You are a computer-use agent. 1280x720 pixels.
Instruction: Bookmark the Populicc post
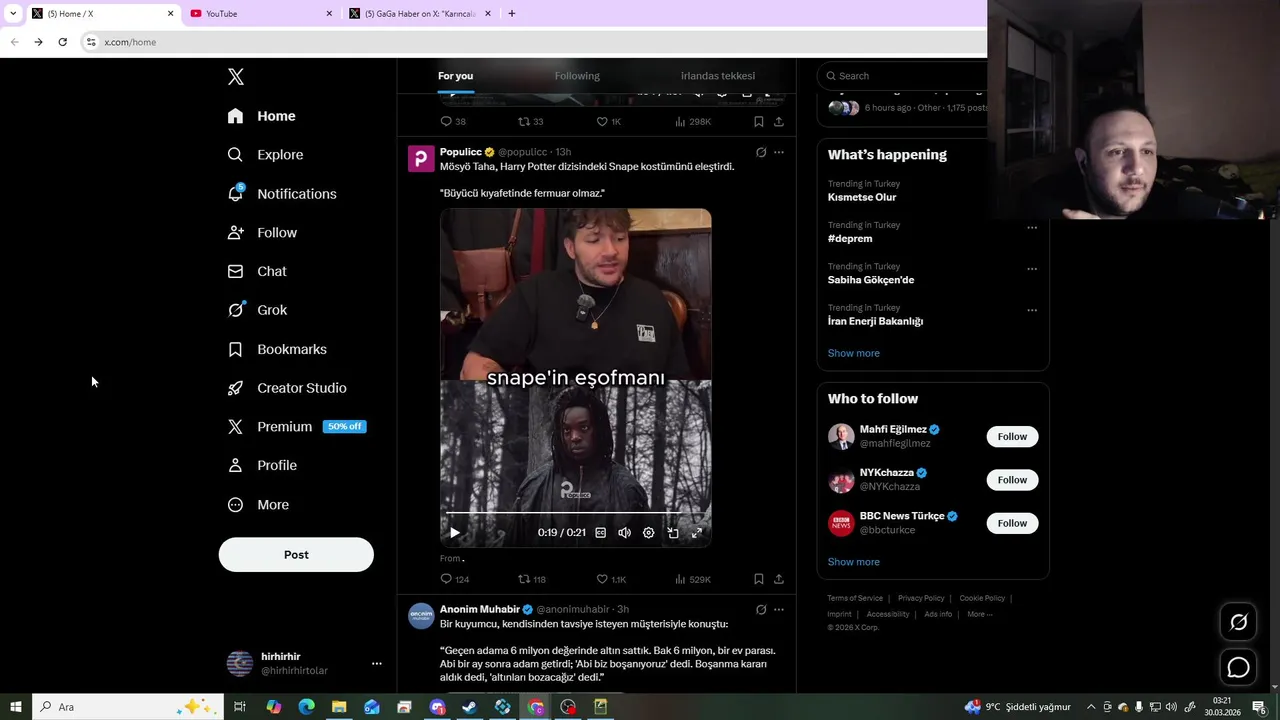click(759, 579)
